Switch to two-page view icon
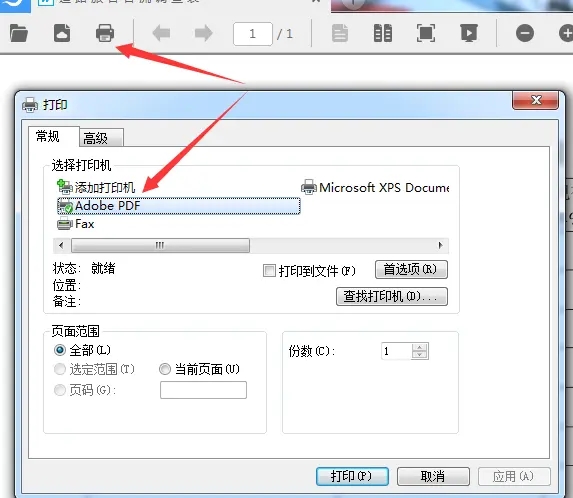Screen dimensions: 573x498 pos(383,33)
